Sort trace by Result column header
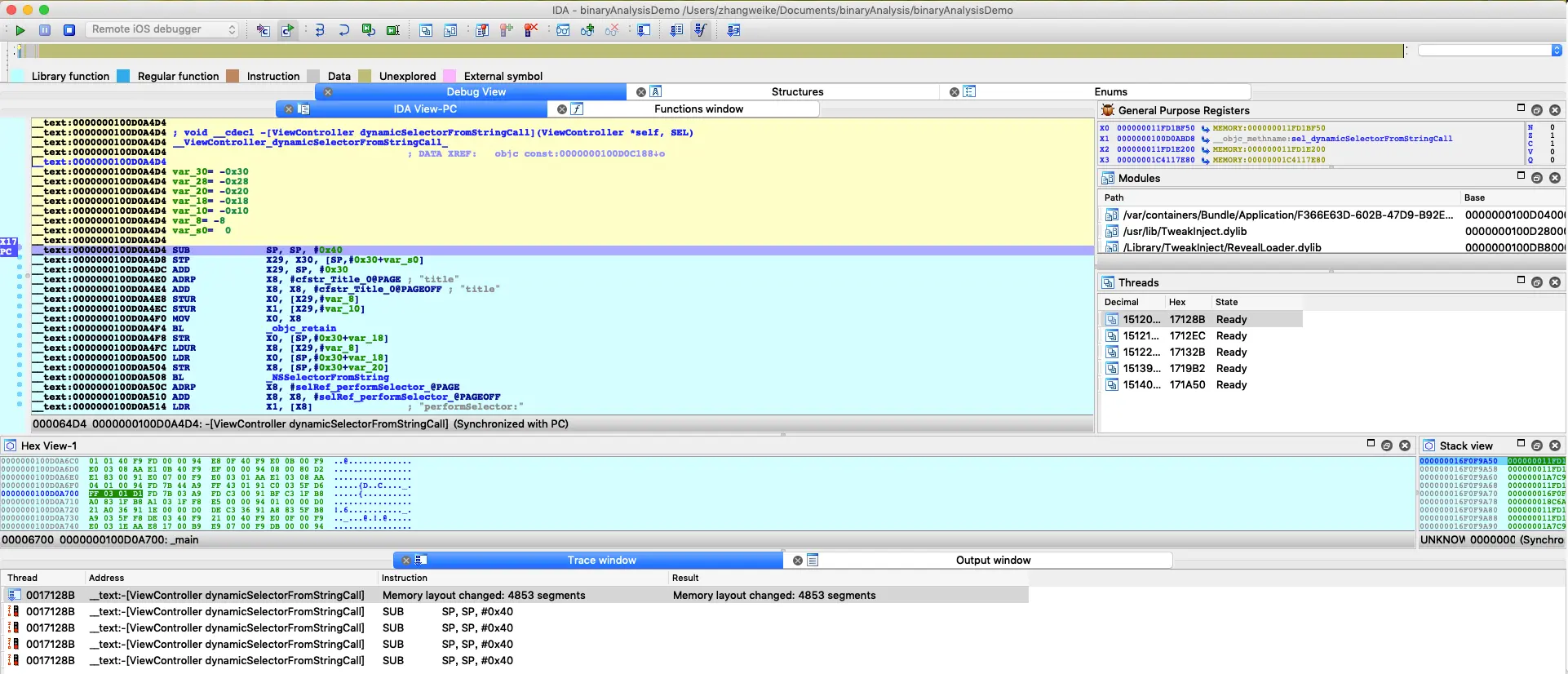 [847, 578]
